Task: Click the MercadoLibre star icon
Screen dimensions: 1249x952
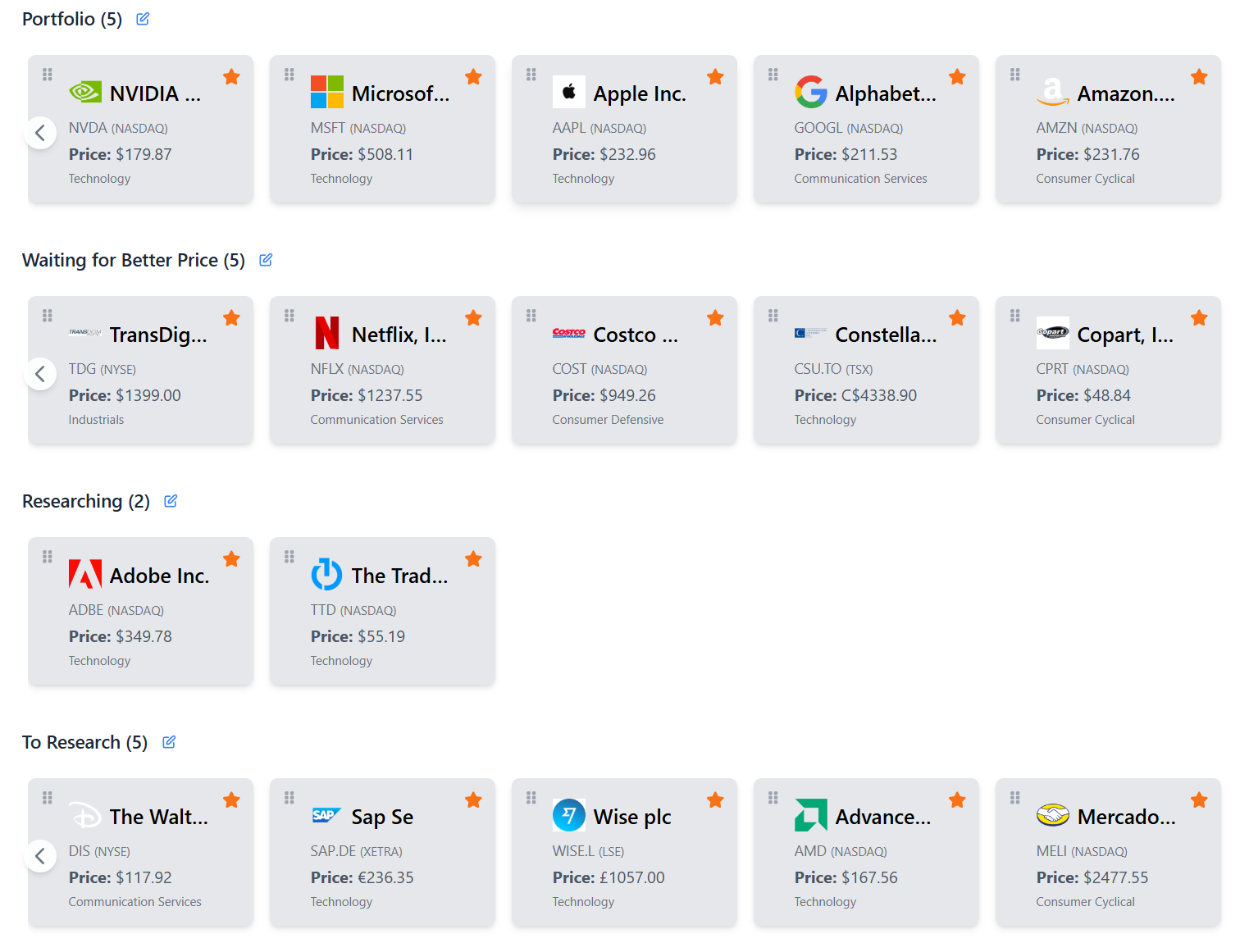Action: 1200,800
